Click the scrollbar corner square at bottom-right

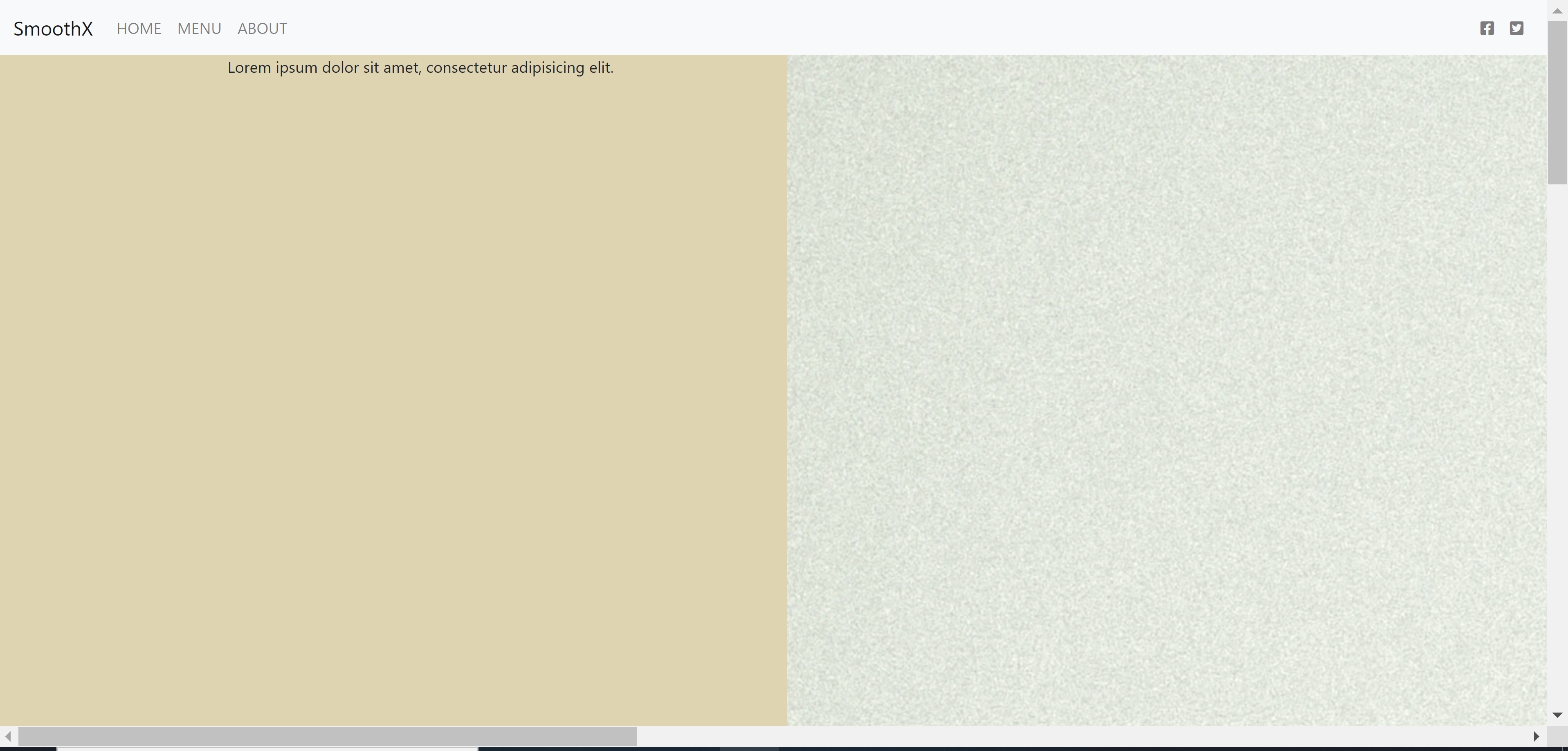[x=1557, y=736]
